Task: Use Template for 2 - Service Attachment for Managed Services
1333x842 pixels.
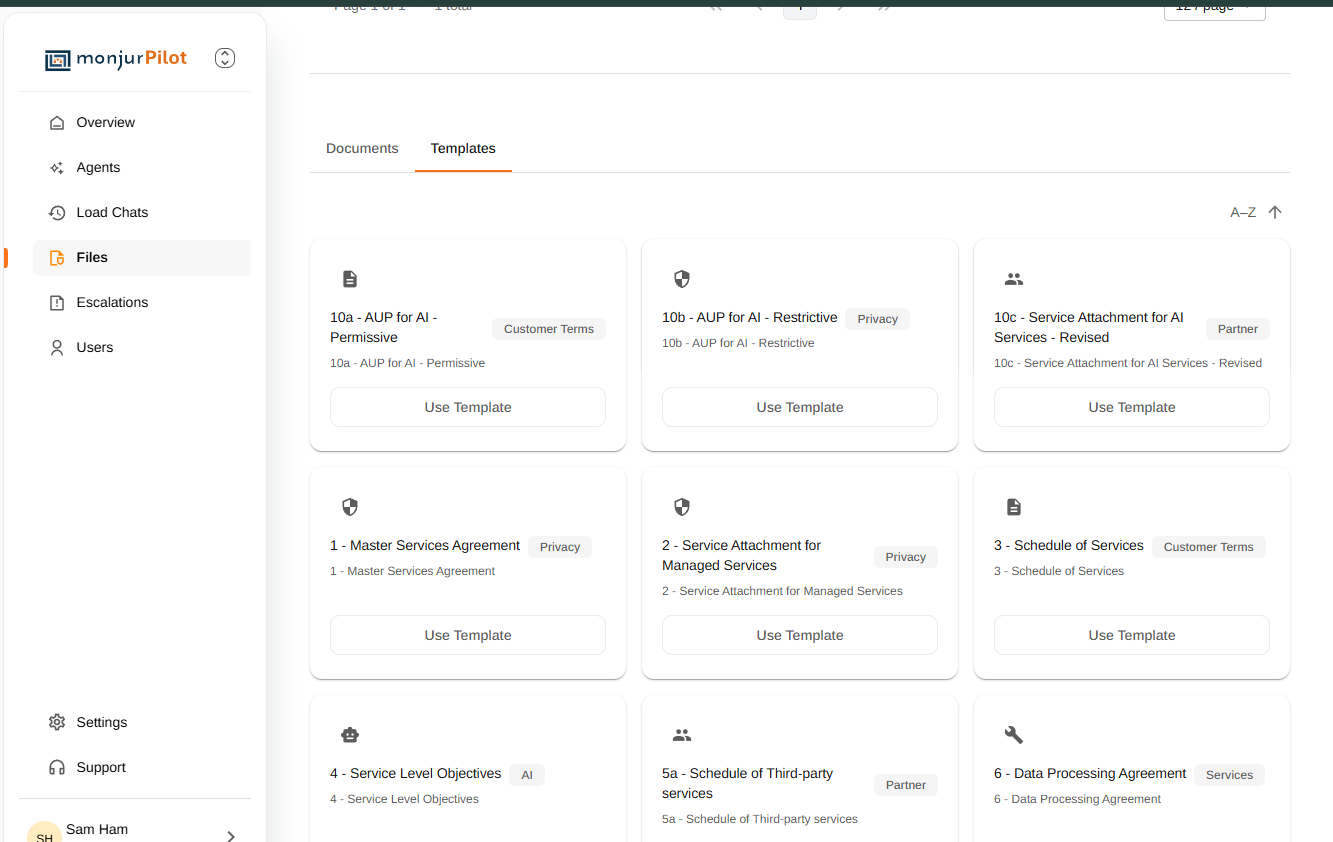Action: click(800, 635)
